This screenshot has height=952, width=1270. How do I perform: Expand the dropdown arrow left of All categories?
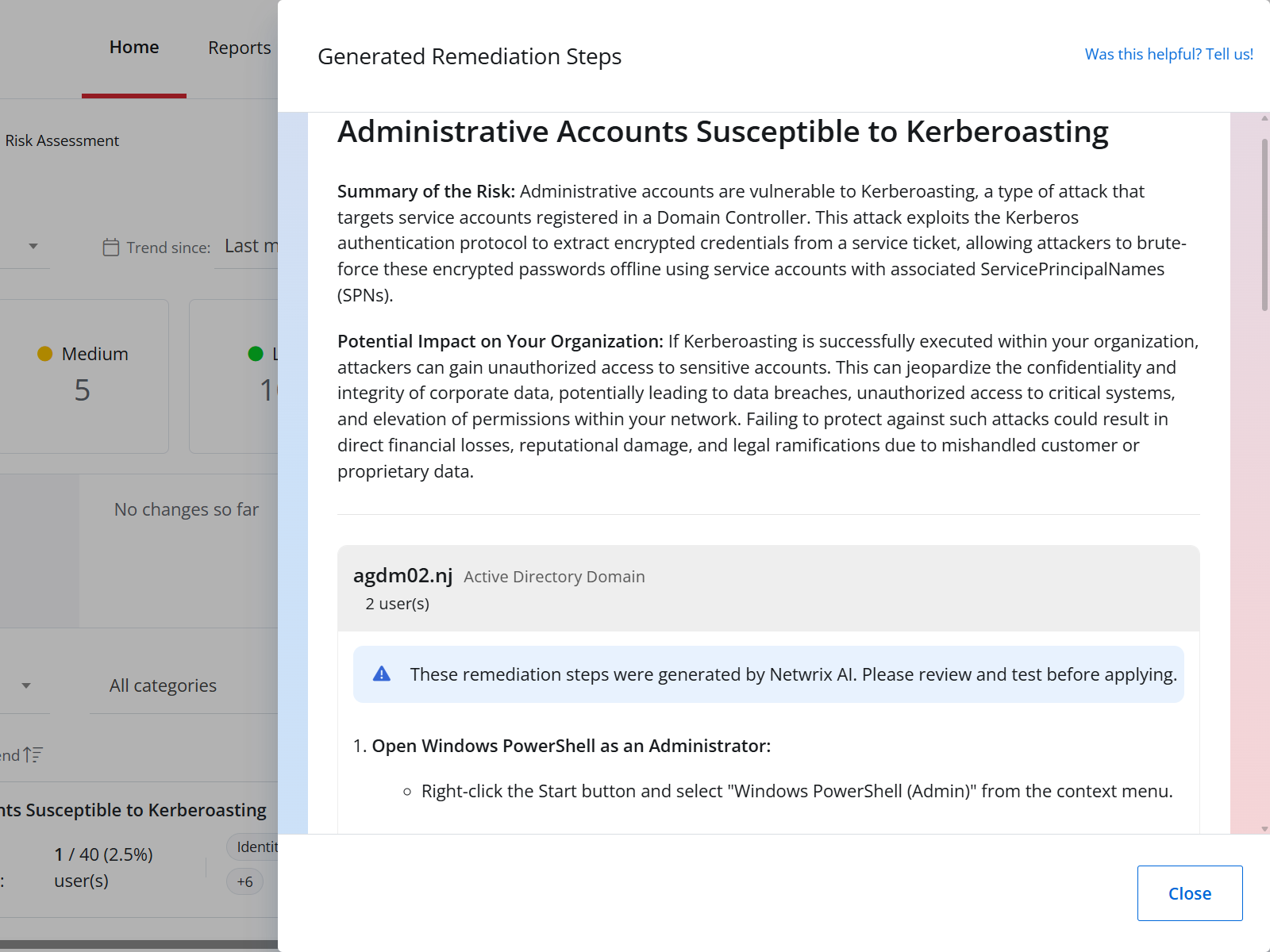pos(26,685)
